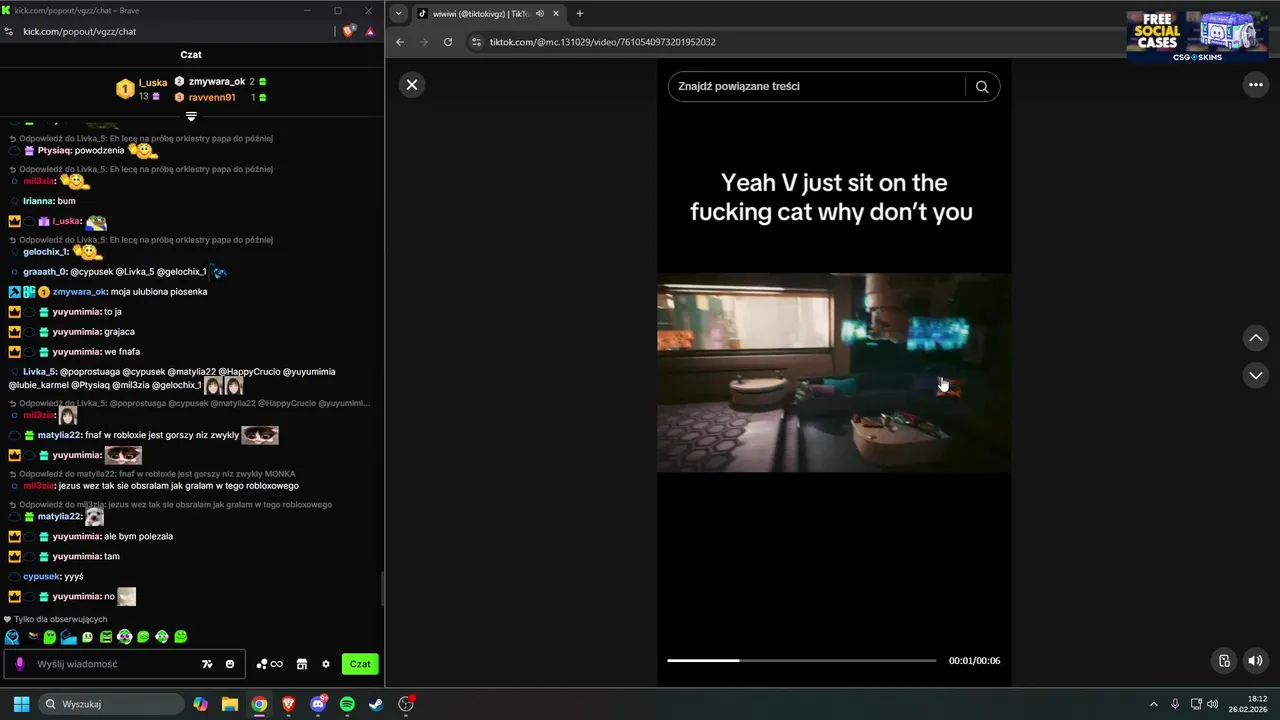The width and height of the screenshot is (1280, 720).
Task: Click the Brave Shields lion icon
Action: 349,31
